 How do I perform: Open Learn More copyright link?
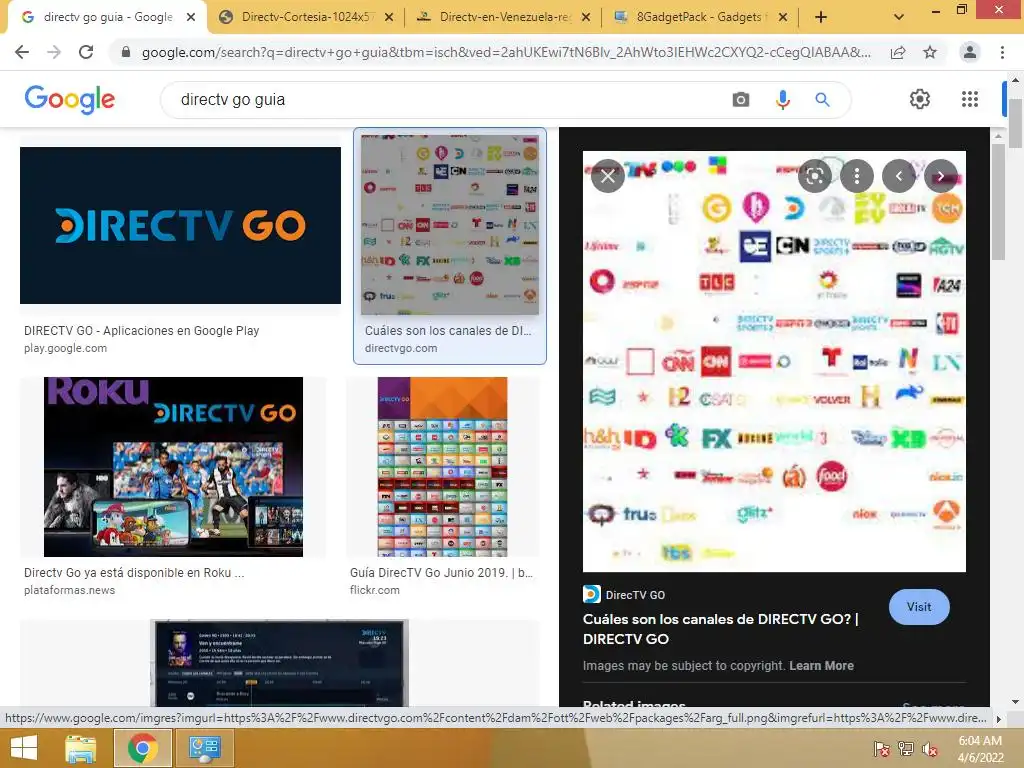pos(821,665)
